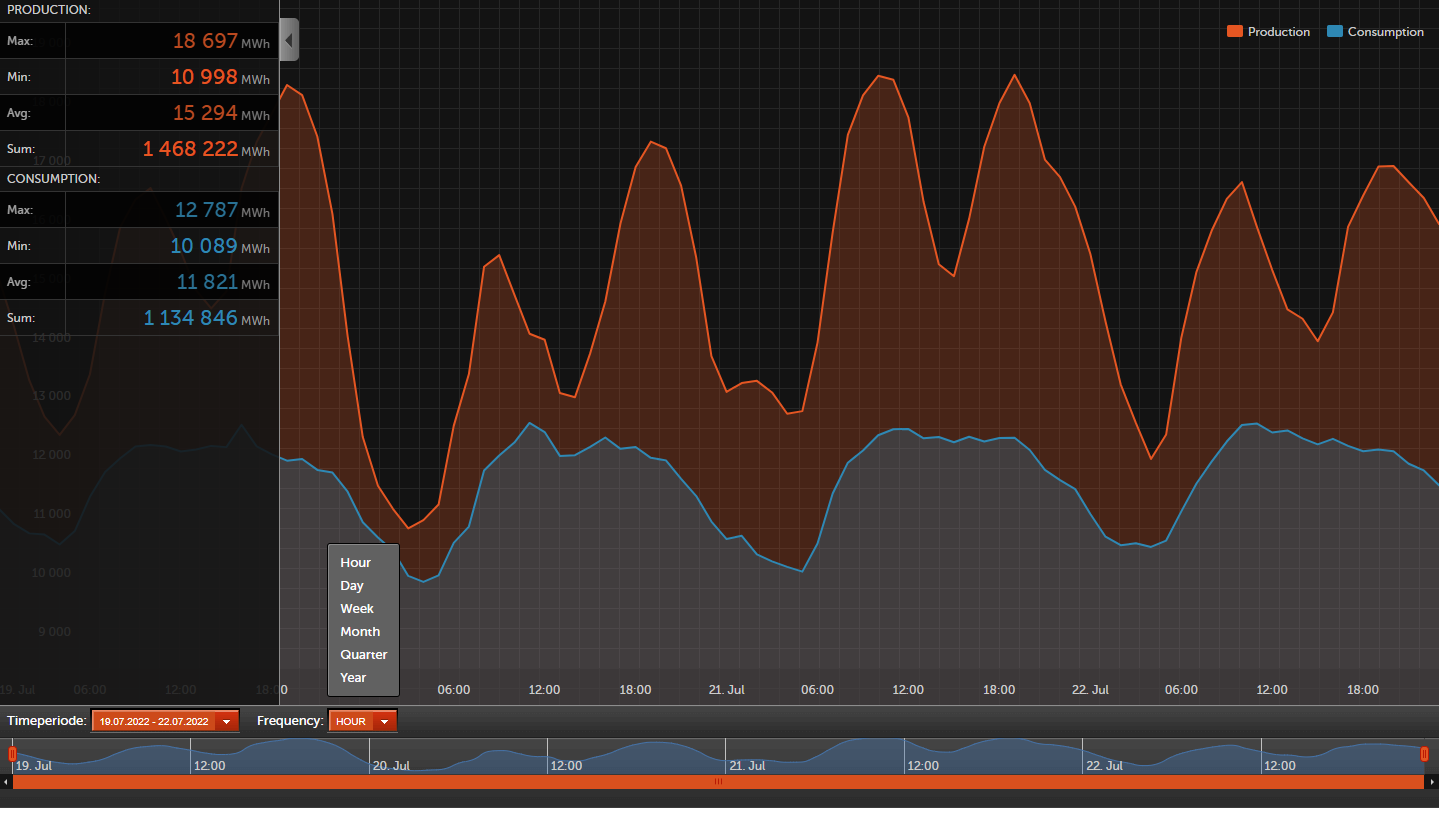Select Hour from frequency list
Viewport: 1443px width, 813px height.
coord(355,563)
